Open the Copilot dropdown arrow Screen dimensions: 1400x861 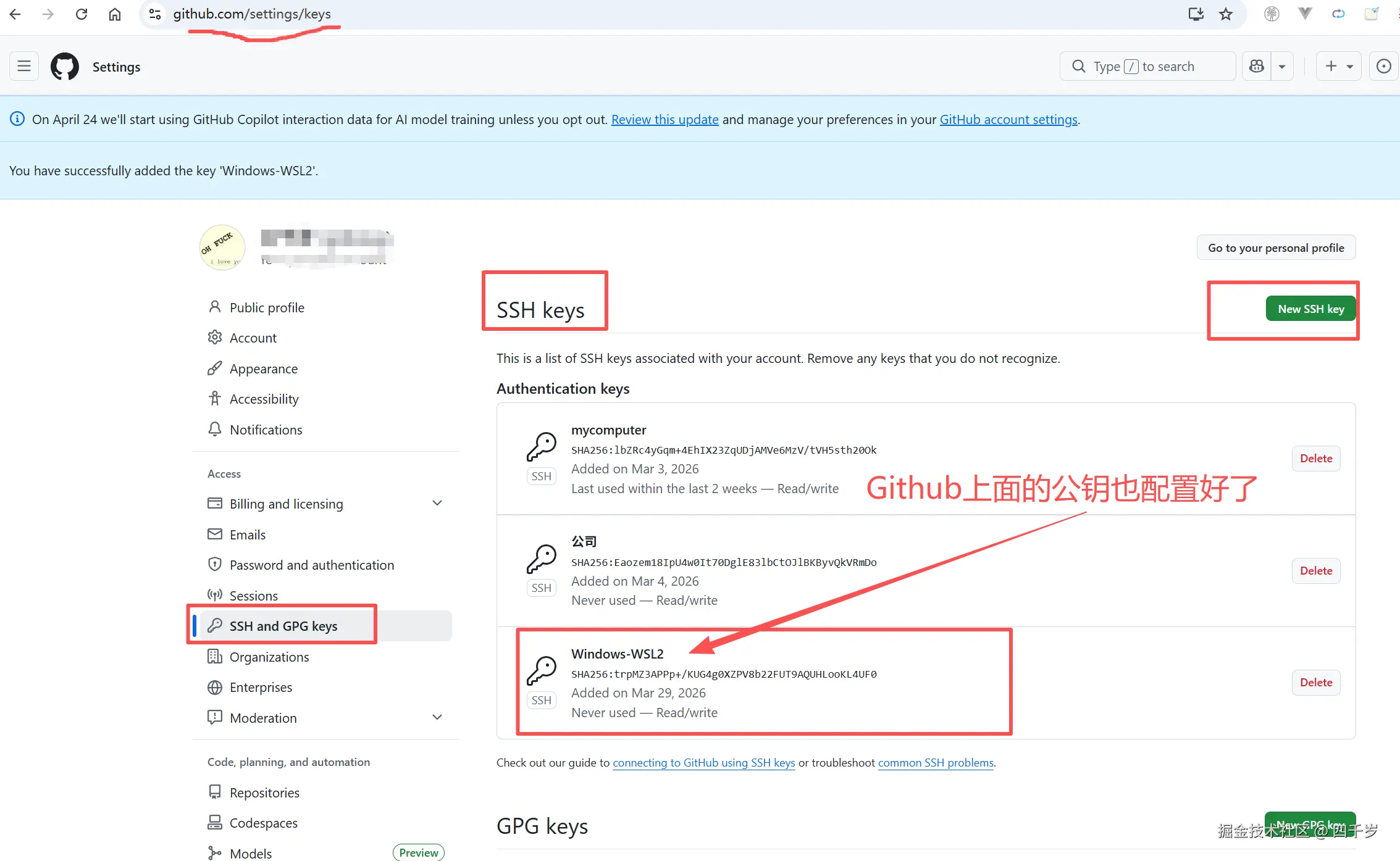tap(1283, 66)
